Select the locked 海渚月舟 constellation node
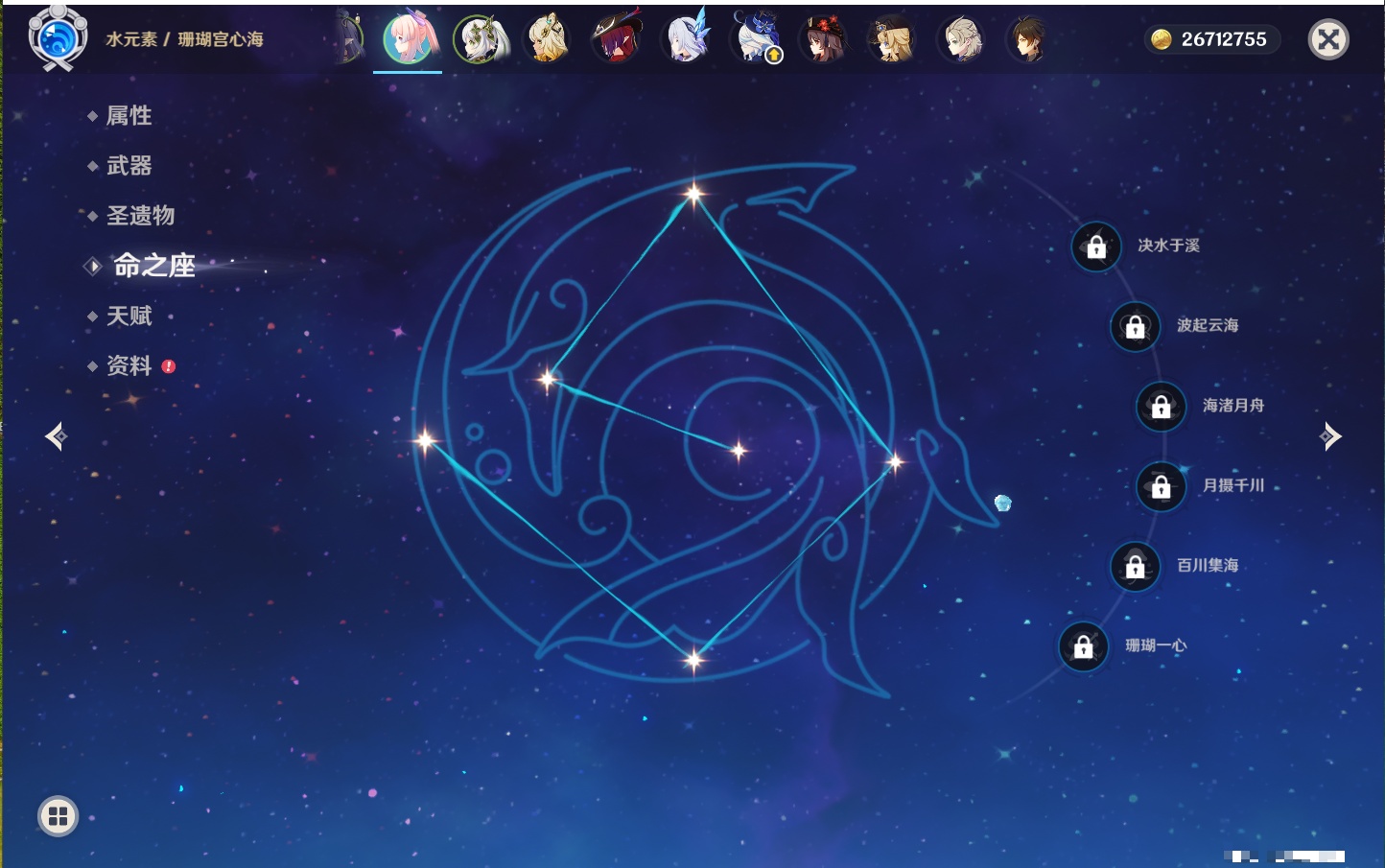This screenshot has height=868, width=1385. pyautogui.click(x=1161, y=406)
